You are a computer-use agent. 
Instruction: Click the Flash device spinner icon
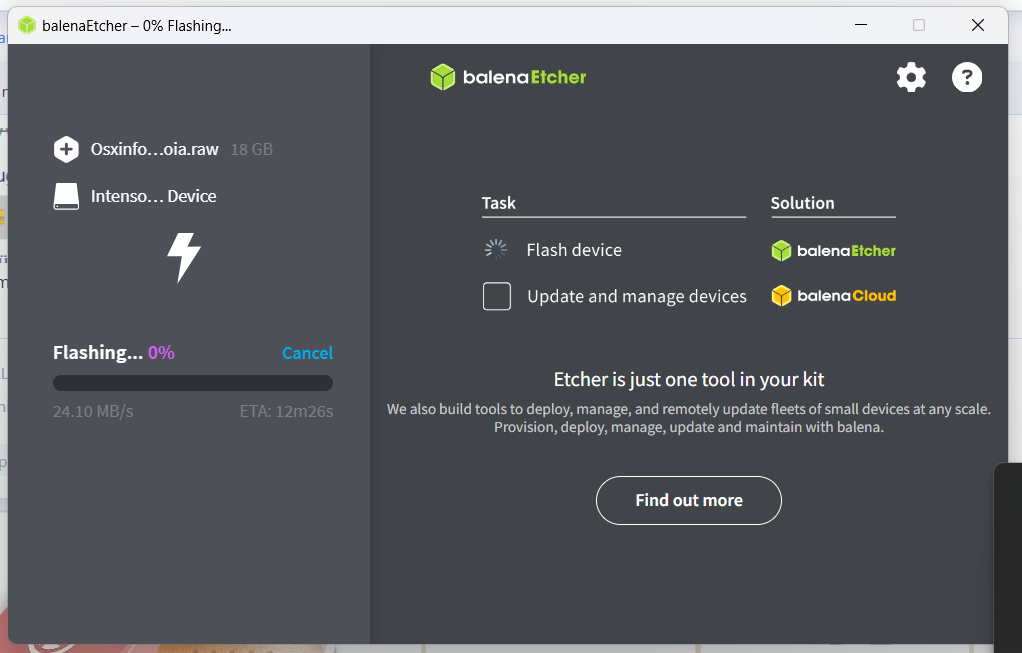pyautogui.click(x=496, y=250)
